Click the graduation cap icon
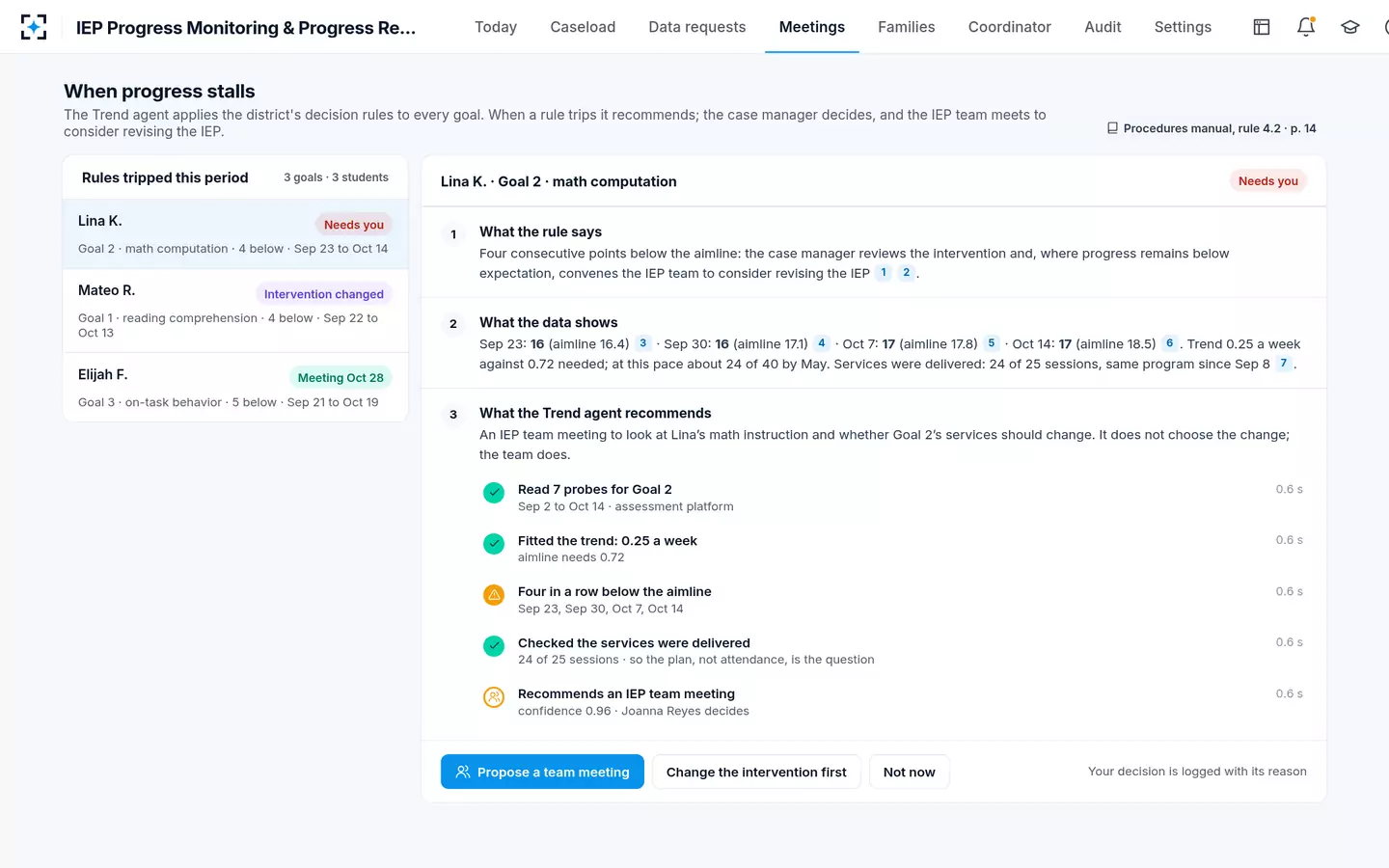The image size is (1389, 868). 1350,27
